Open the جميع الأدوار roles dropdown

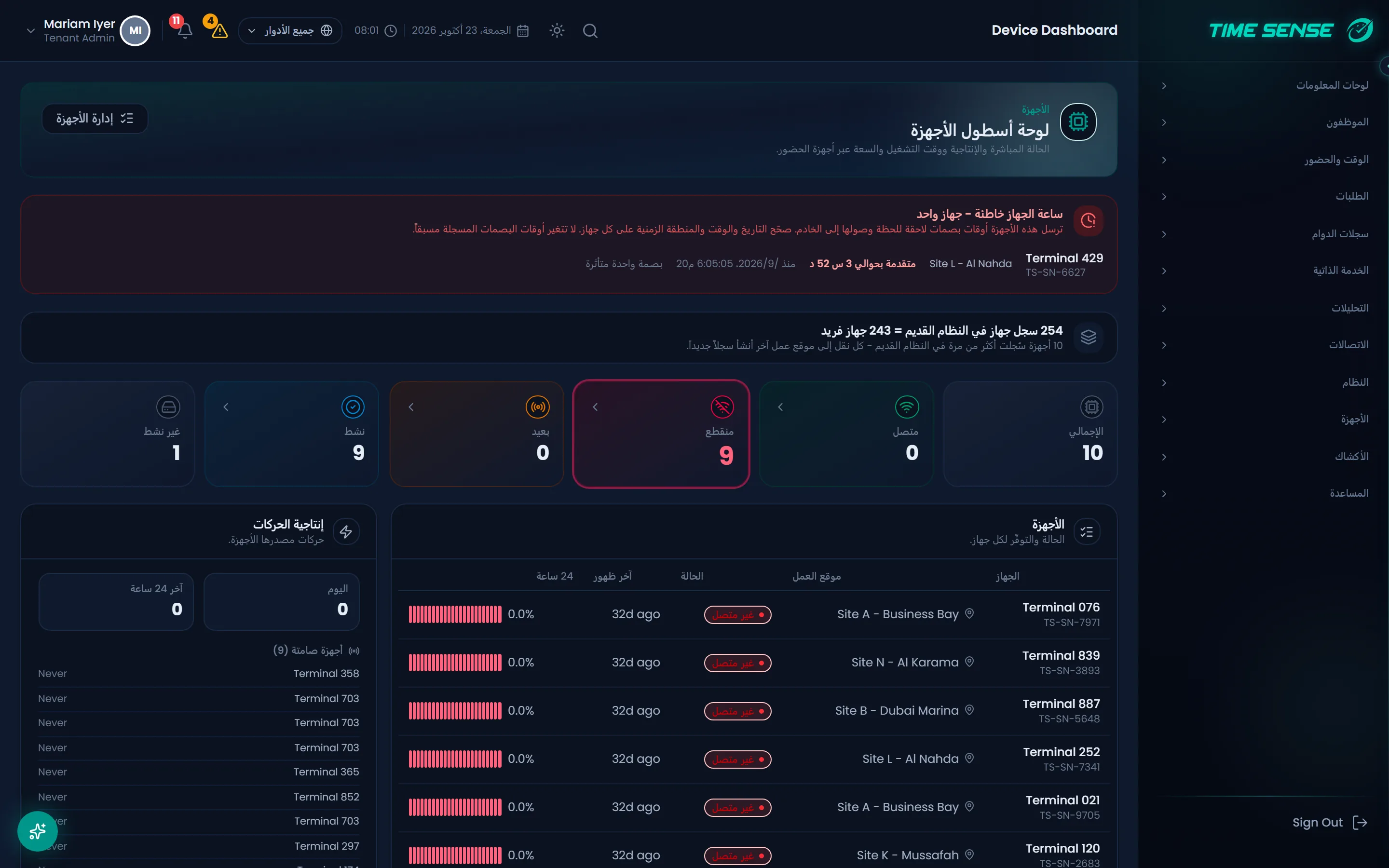(290, 30)
